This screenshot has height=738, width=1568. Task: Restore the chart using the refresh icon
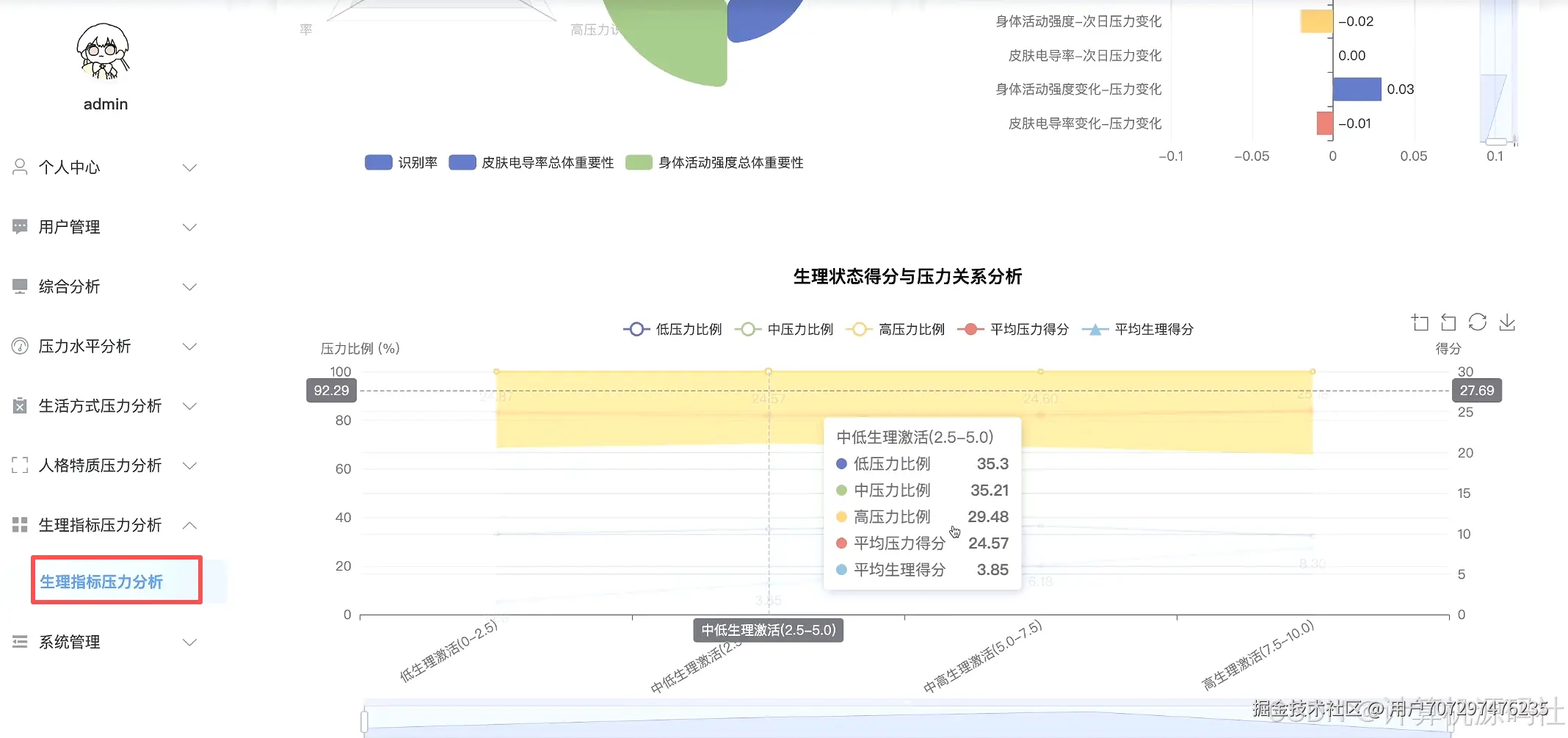(1478, 322)
